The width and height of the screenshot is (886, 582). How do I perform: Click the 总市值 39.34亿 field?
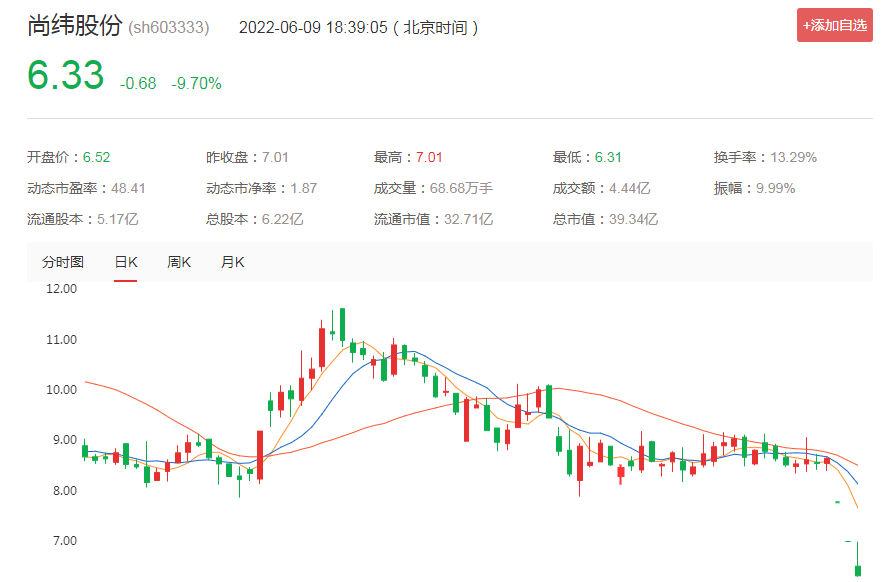pyautogui.click(x=605, y=219)
